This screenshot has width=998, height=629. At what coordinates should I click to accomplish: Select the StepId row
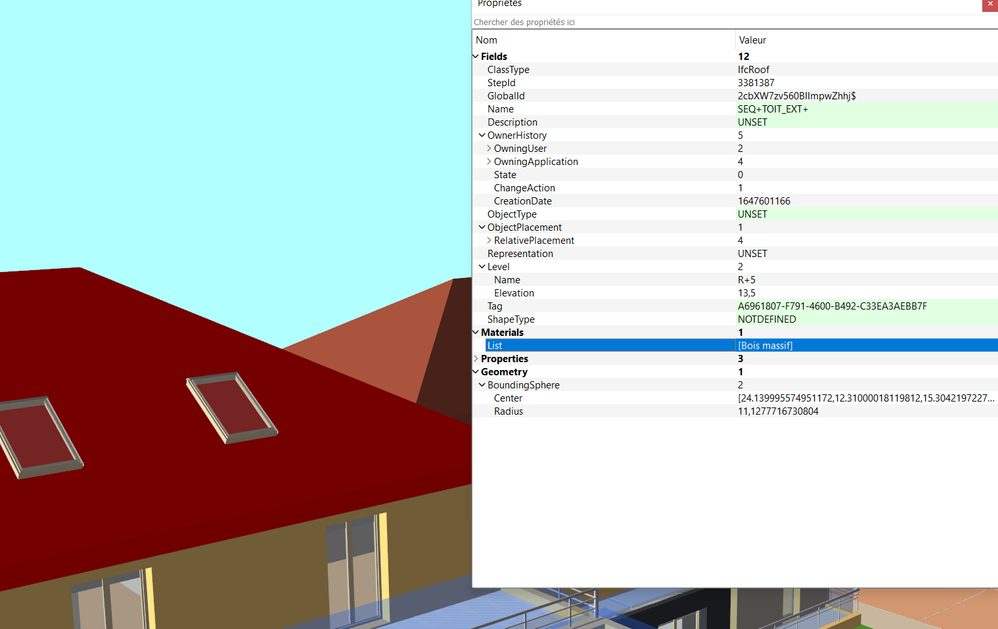(735, 83)
